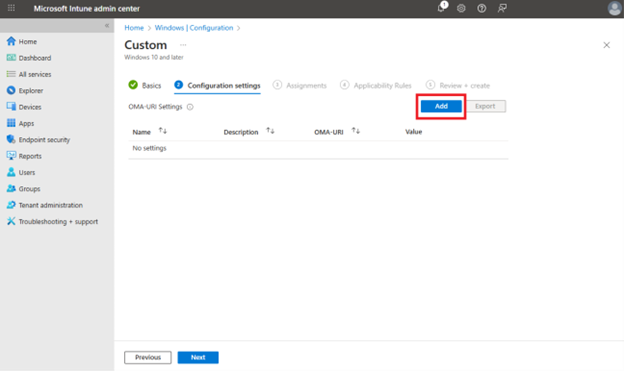Click the OMA-URI Settings info icon
The width and height of the screenshot is (624, 371).
190,107
